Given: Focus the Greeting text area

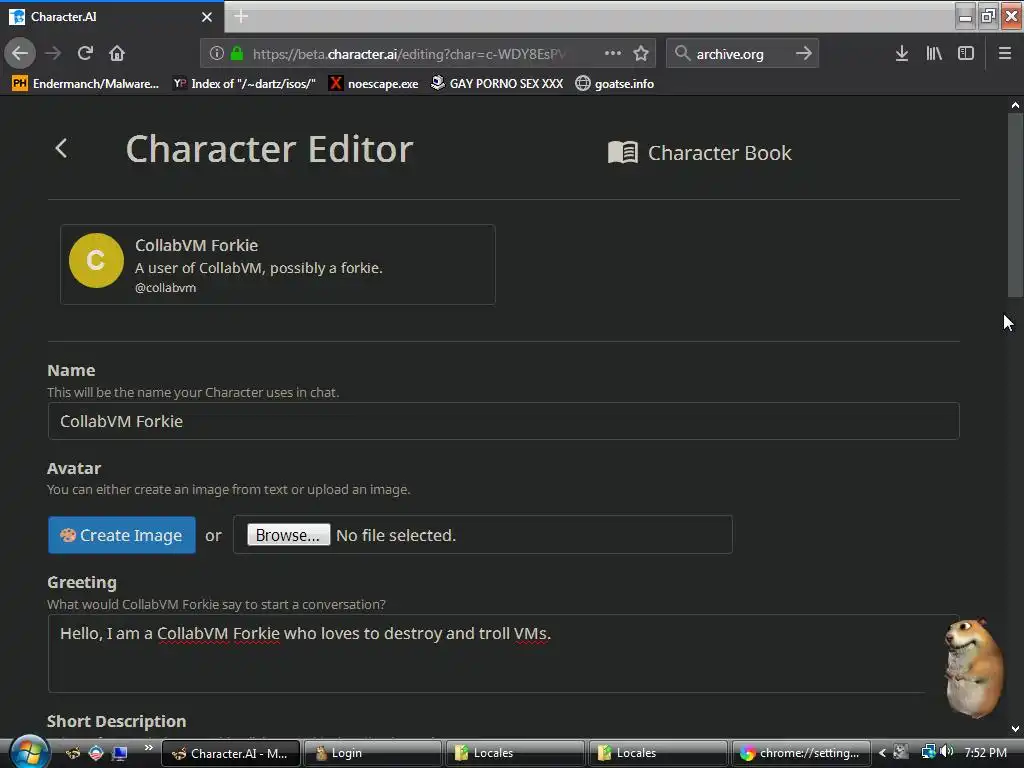Looking at the screenshot, I should click(x=504, y=654).
